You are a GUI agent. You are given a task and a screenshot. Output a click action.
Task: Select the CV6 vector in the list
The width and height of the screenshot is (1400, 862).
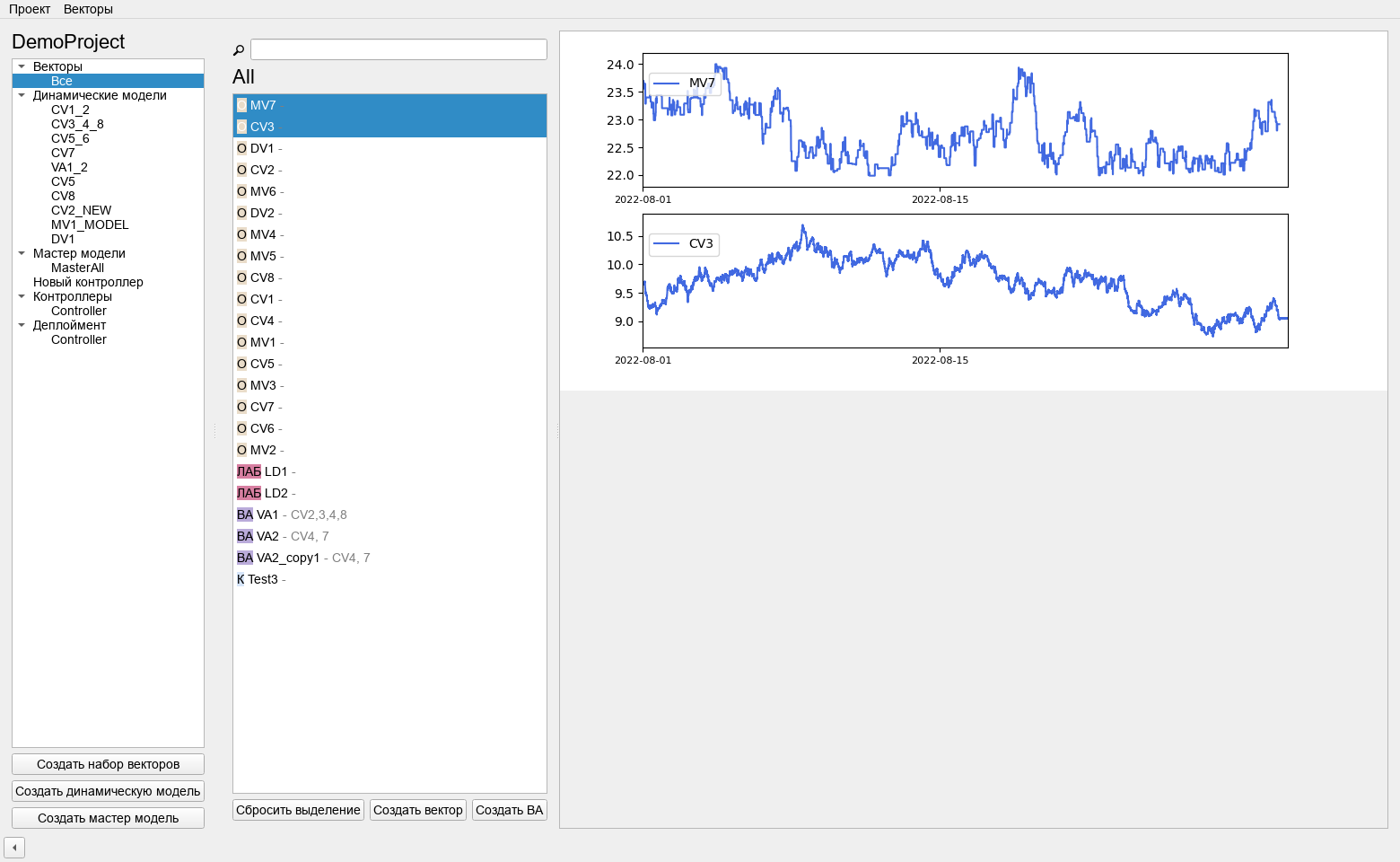(x=389, y=428)
